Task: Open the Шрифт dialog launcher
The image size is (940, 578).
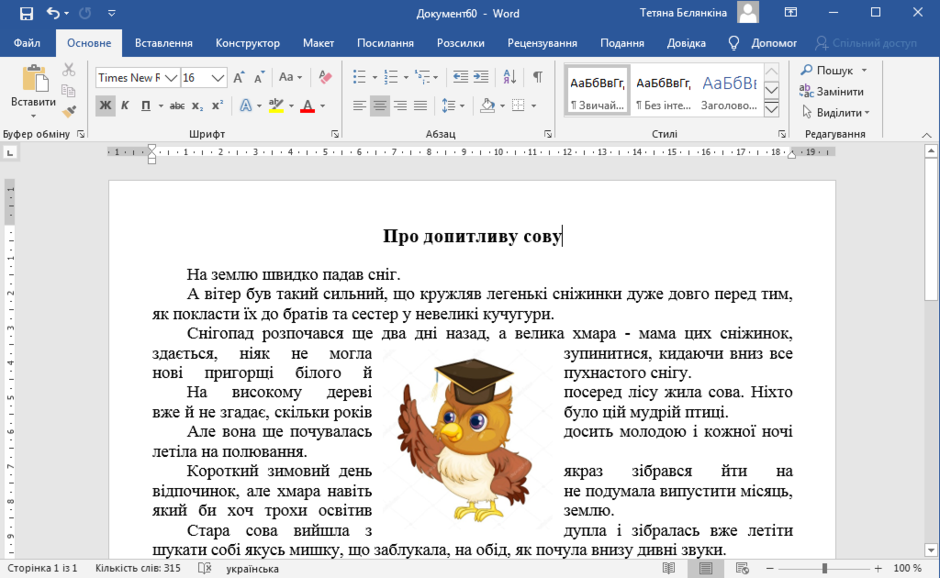Action: pos(335,134)
